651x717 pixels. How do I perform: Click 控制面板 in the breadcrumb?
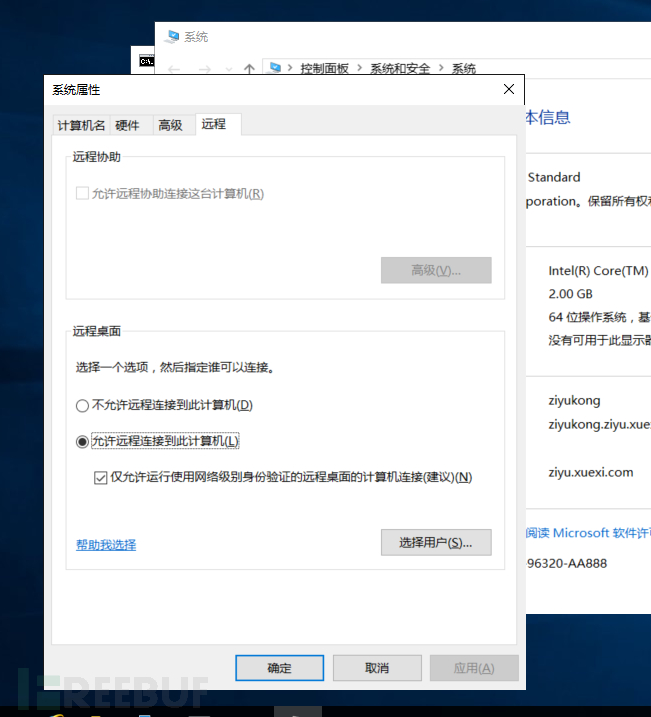click(325, 69)
